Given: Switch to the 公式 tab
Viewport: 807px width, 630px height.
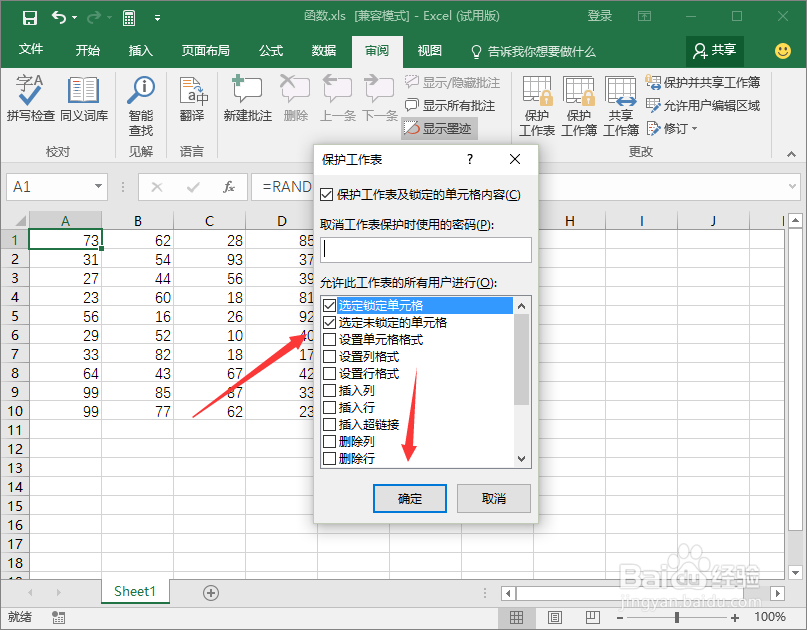Looking at the screenshot, I should 271,50.
